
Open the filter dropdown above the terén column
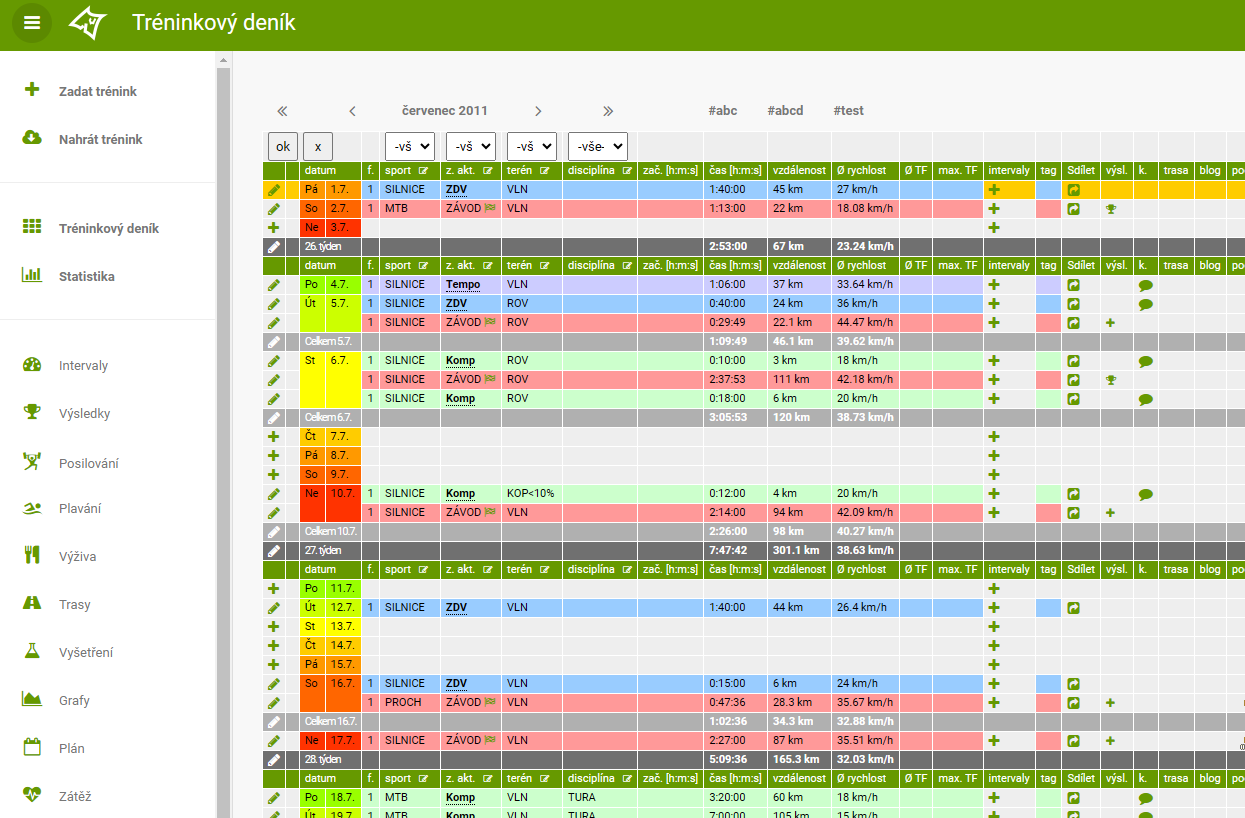point(532,146)
